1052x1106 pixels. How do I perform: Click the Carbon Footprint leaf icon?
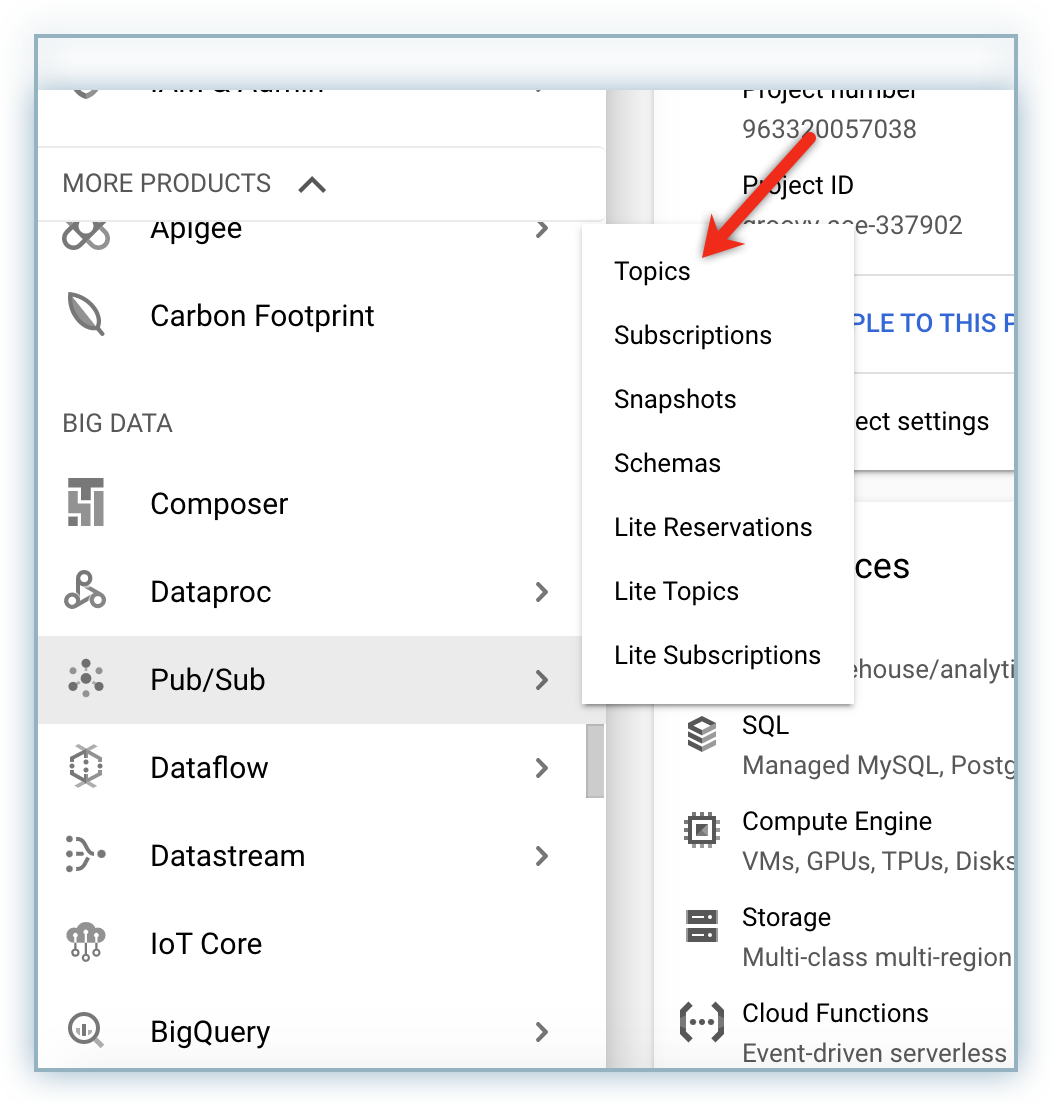click(85, 315)
